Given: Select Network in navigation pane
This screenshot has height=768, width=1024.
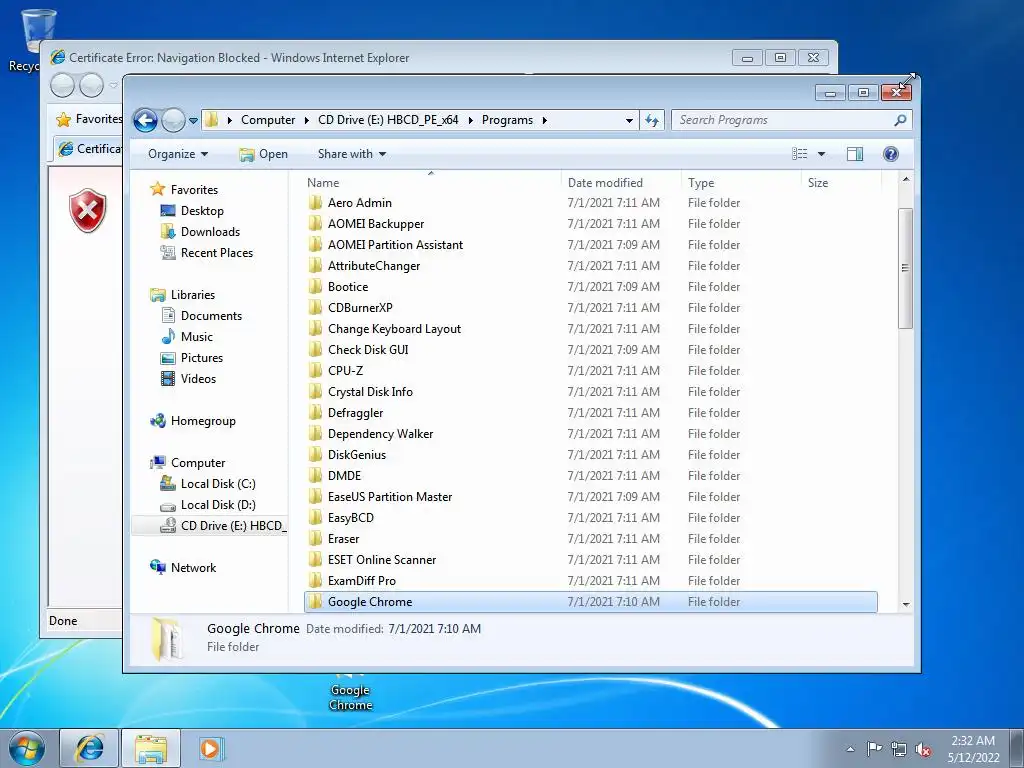Looking at the screenshot, I should point(193,568).
